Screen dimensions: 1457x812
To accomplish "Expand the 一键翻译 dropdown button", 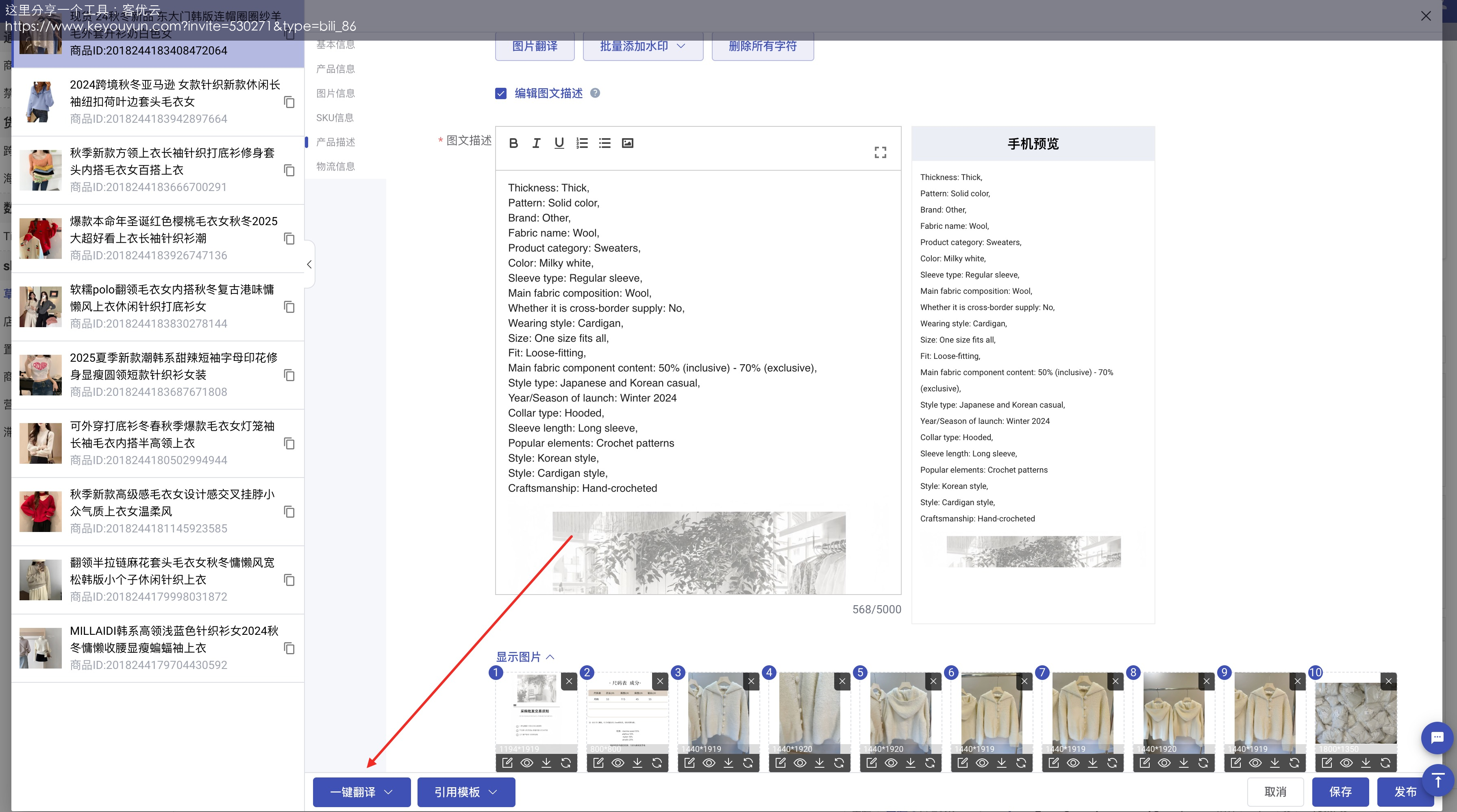I will [361, 792].
